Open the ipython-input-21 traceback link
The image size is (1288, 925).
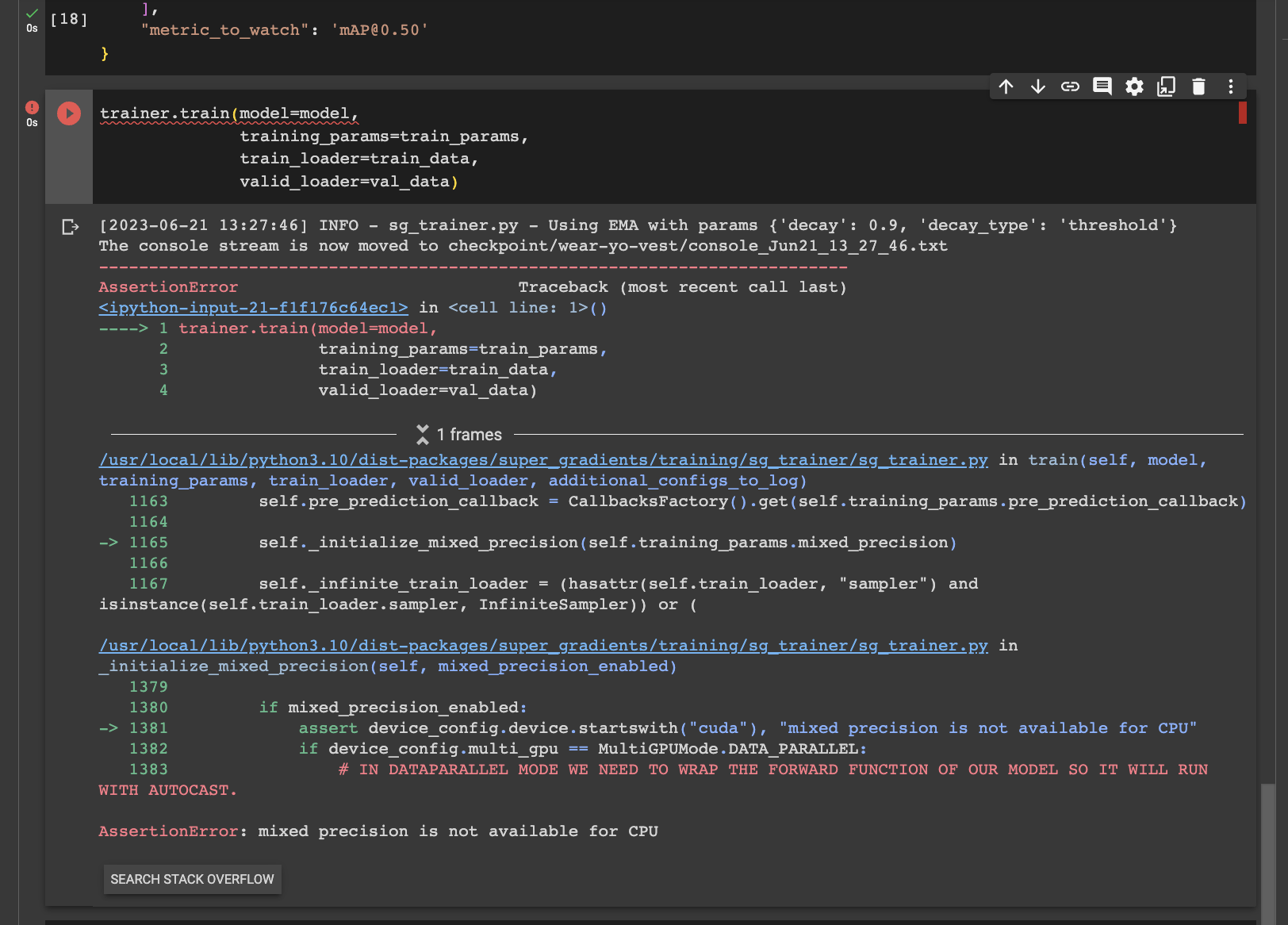coord(252,307)
